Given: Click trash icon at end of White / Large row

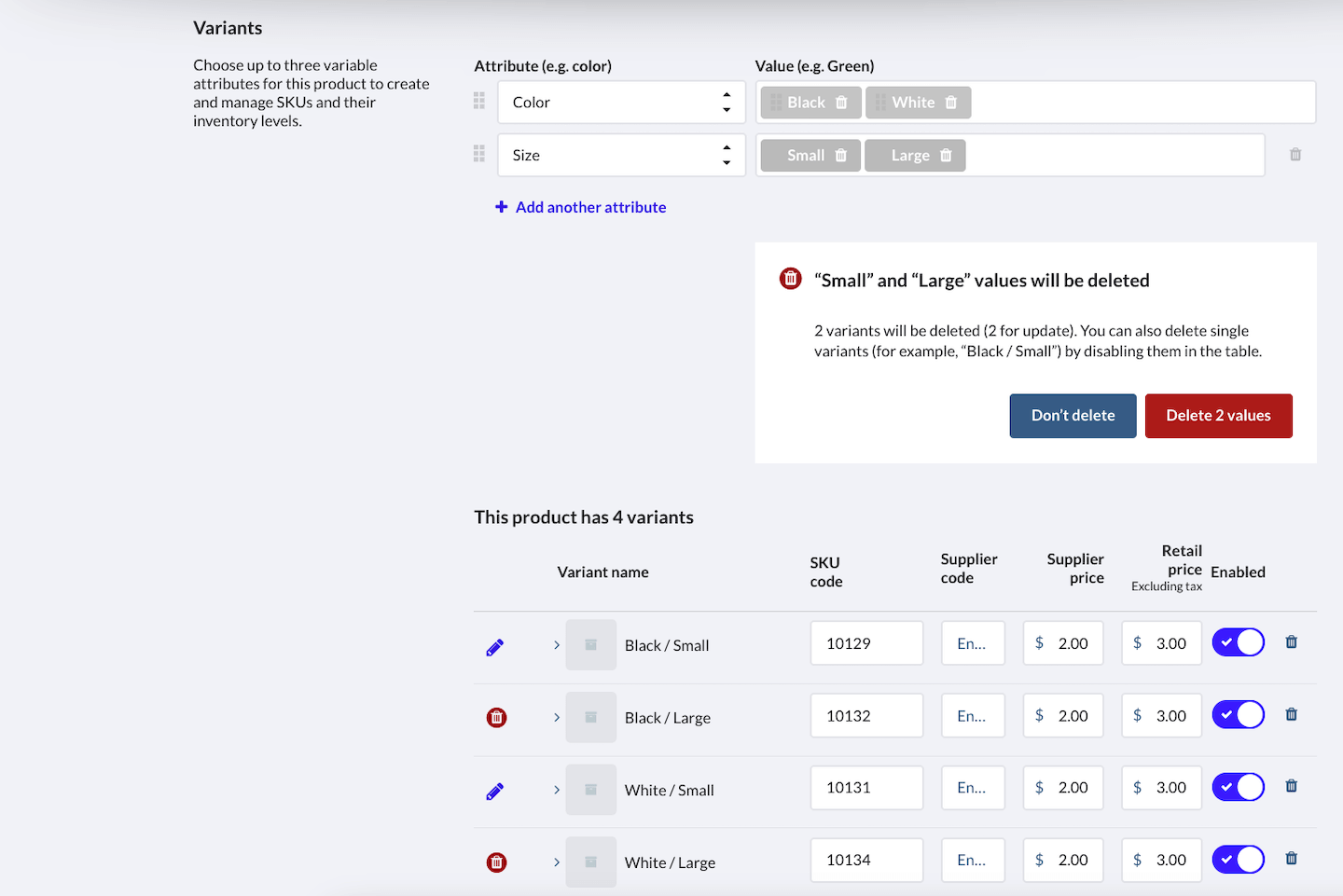Looking at the screenshot, I should 1291,859.
